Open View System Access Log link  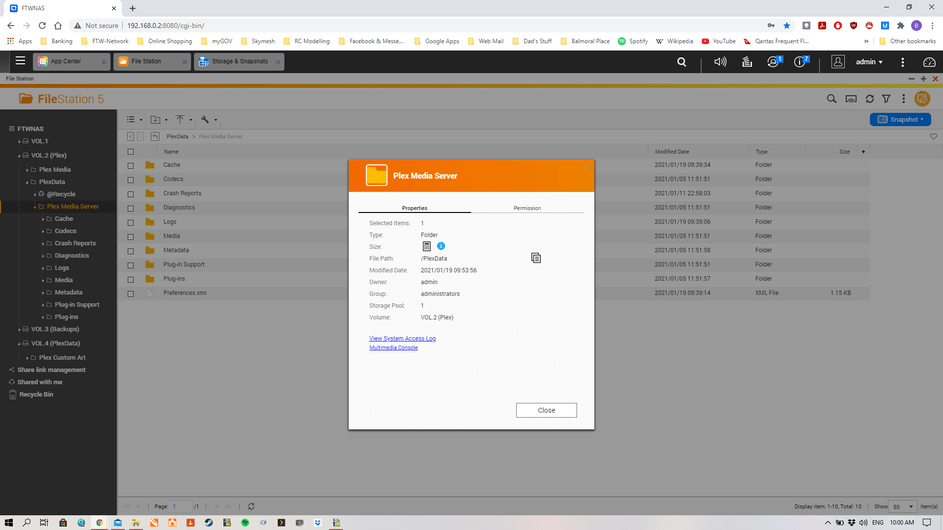[x=402, y=339]
